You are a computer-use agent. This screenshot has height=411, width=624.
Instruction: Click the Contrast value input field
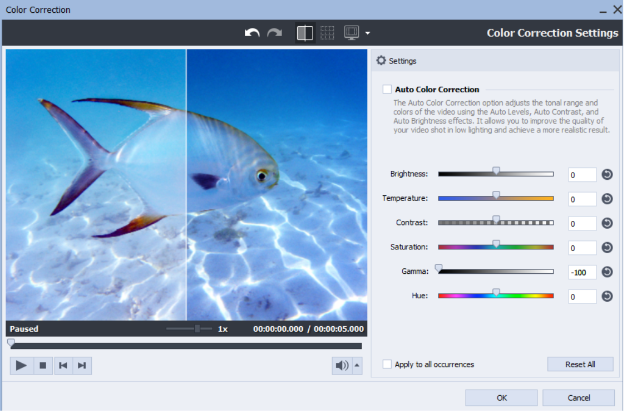(581, 223)
